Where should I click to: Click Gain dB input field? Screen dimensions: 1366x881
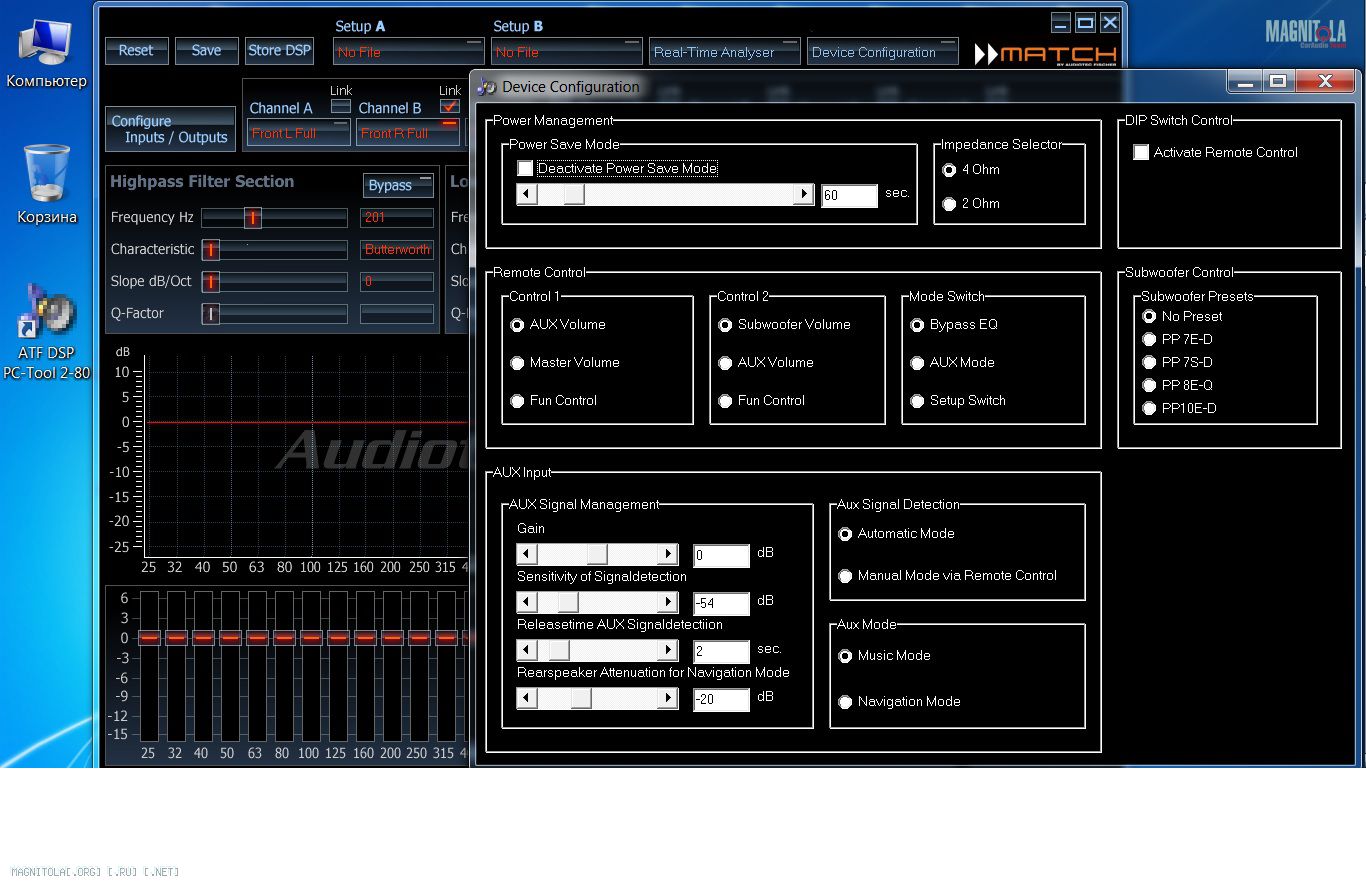(721, 555)
